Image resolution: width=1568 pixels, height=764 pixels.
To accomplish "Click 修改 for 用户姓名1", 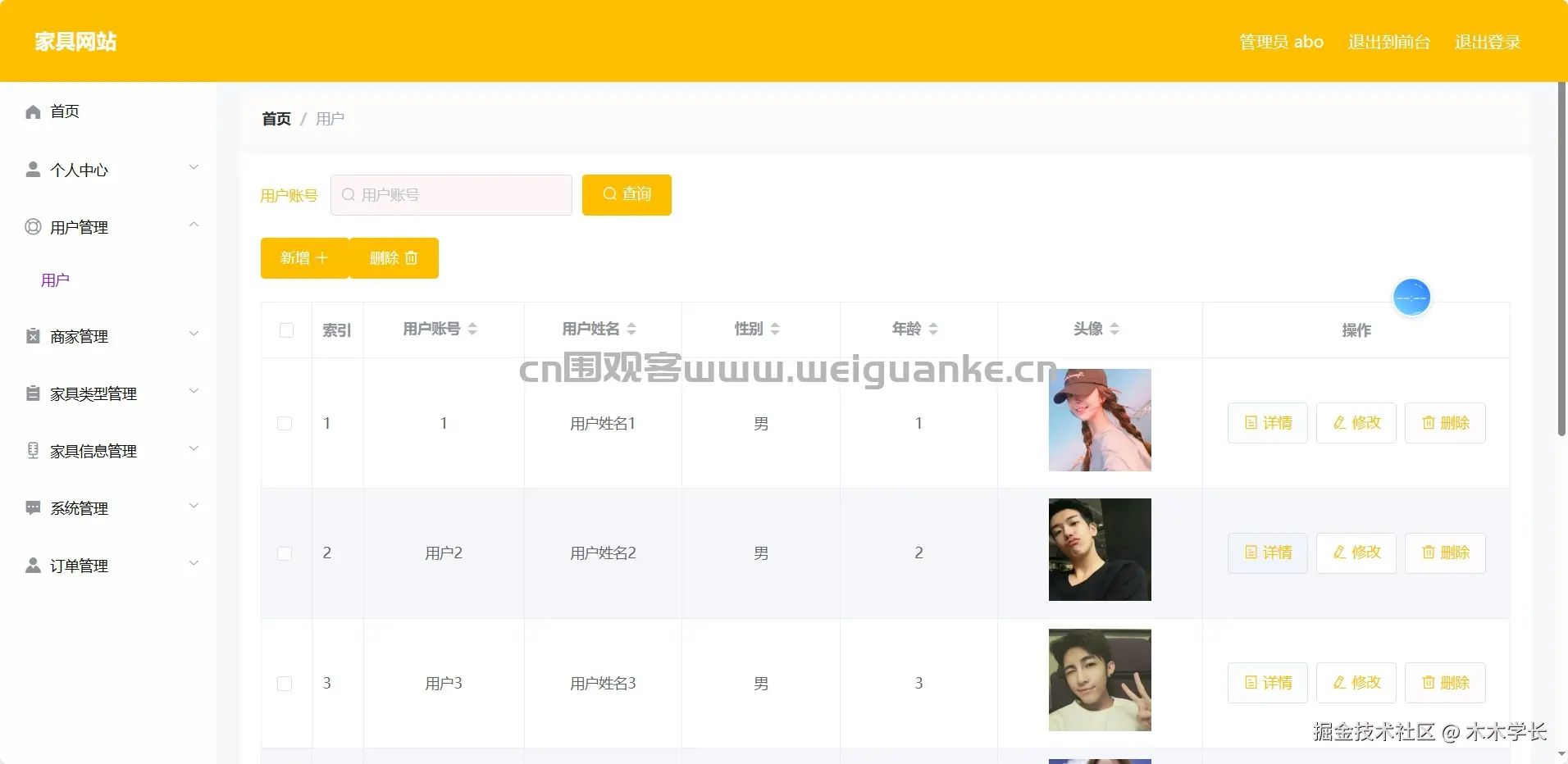I will [1356, 423].
